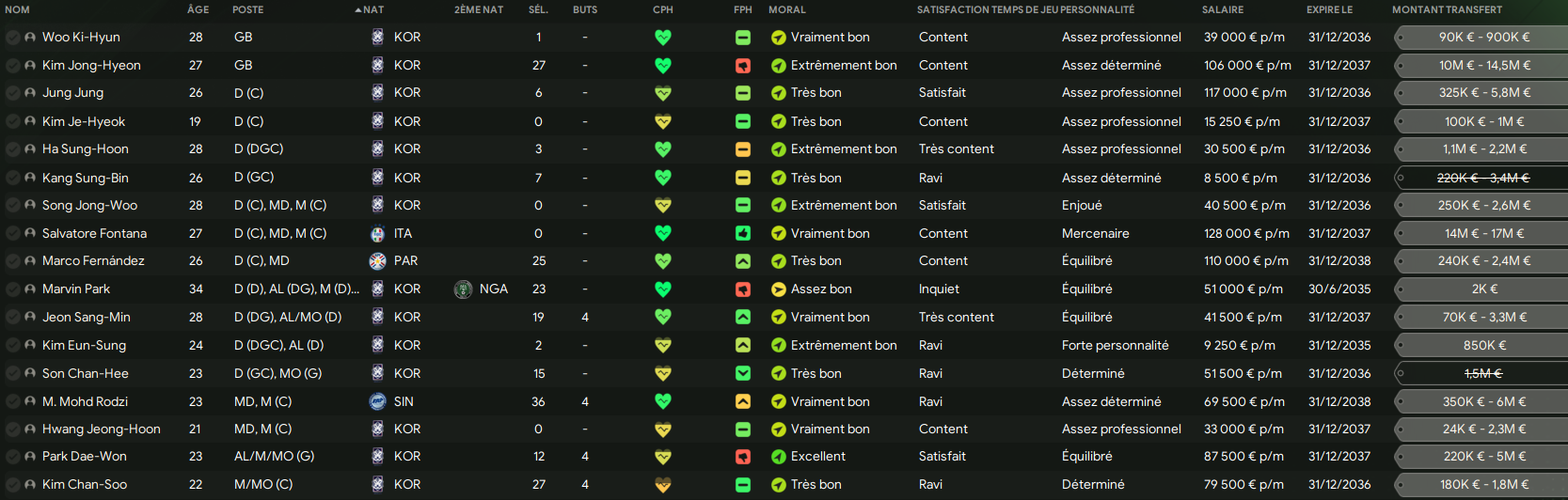This screenshot has width=1568, height=500.
Task: Click the MORAL column header
Action: pos(786,9)
